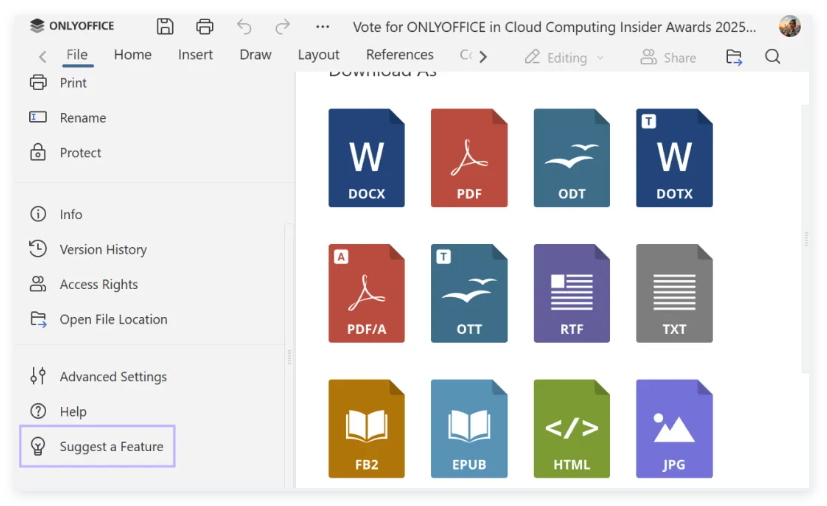
Task: Click the user profile avatar
Action: [x=789, y=27]
